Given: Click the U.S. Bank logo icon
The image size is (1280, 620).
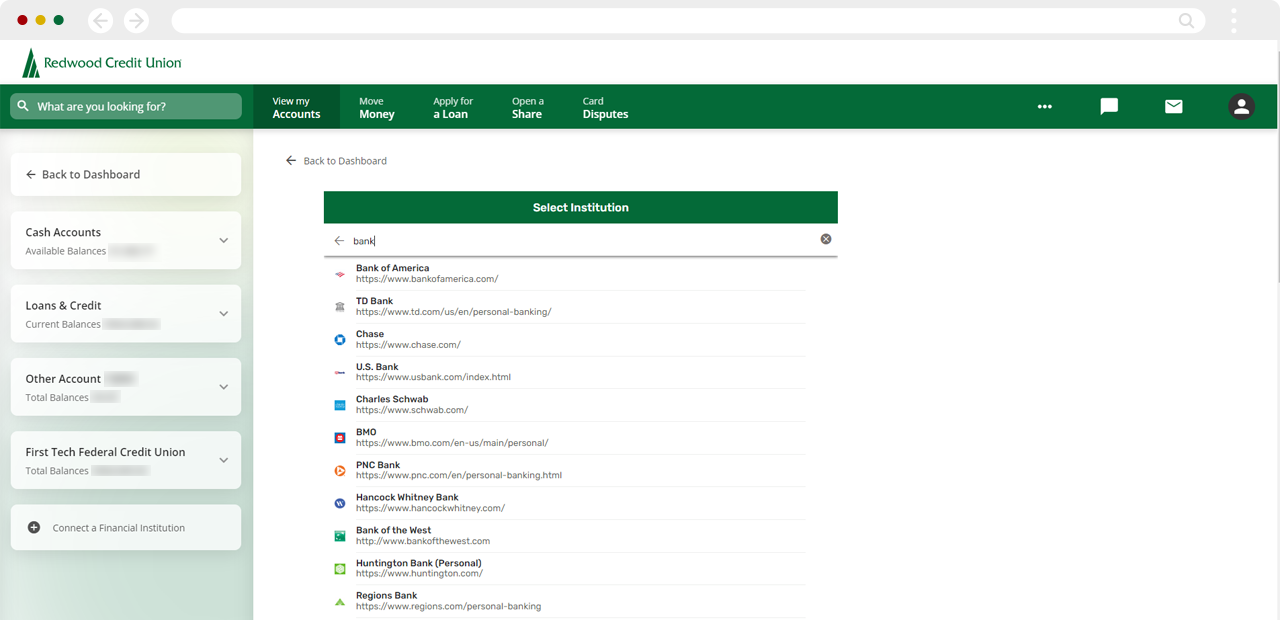Looking at the screenshot, I should (340, 372).
